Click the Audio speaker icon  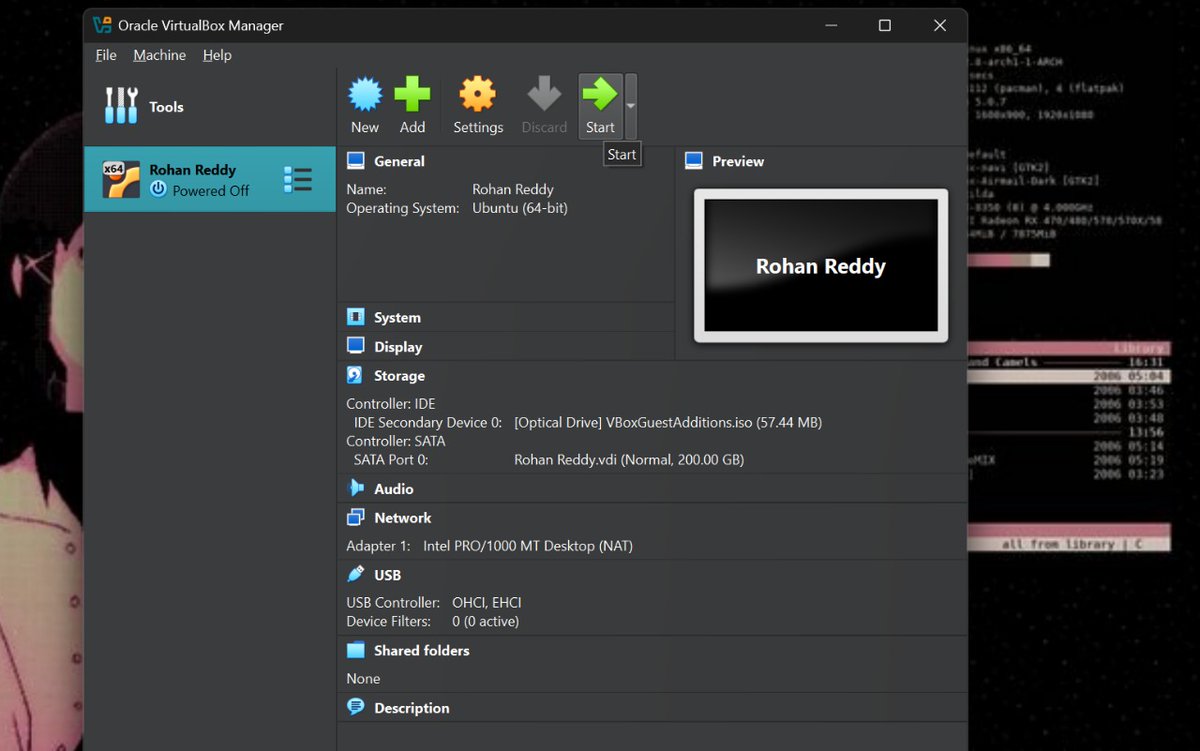click(356, 488)
